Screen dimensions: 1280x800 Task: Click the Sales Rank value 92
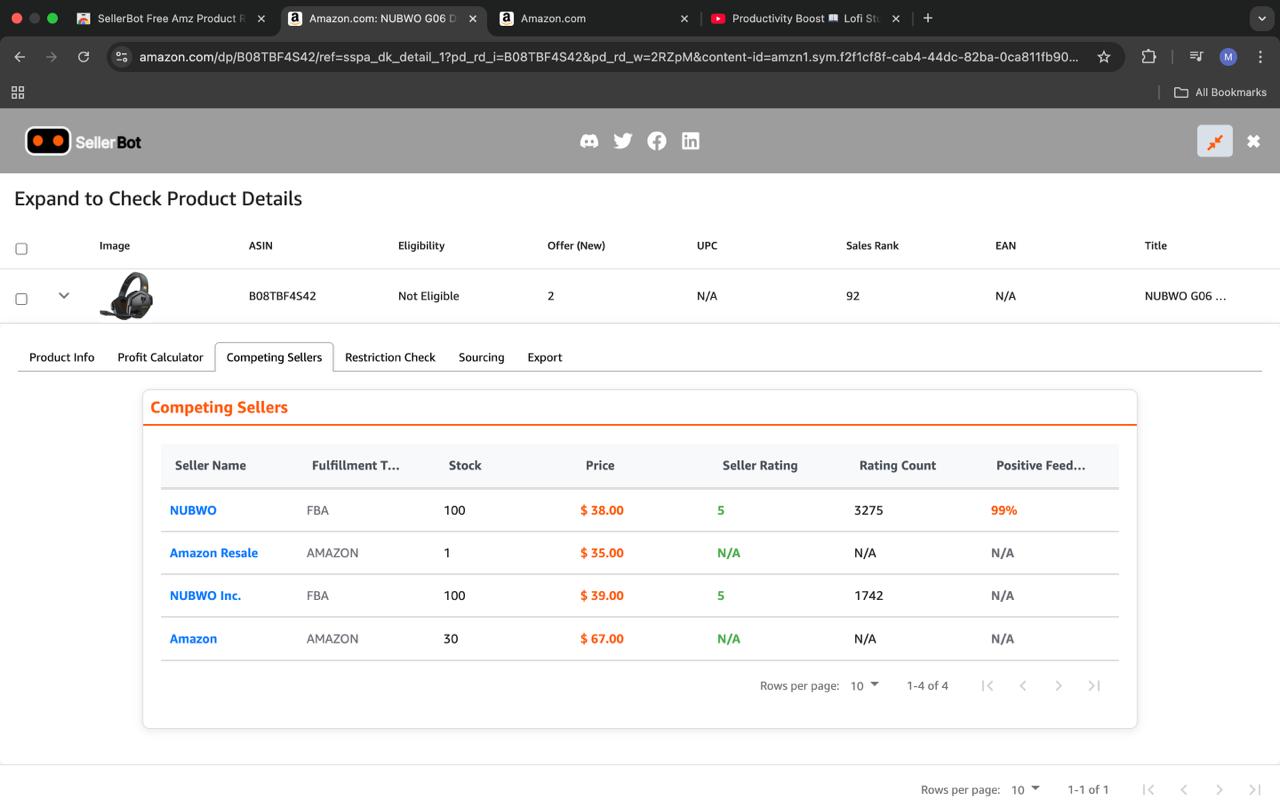(x=853, y=296)
